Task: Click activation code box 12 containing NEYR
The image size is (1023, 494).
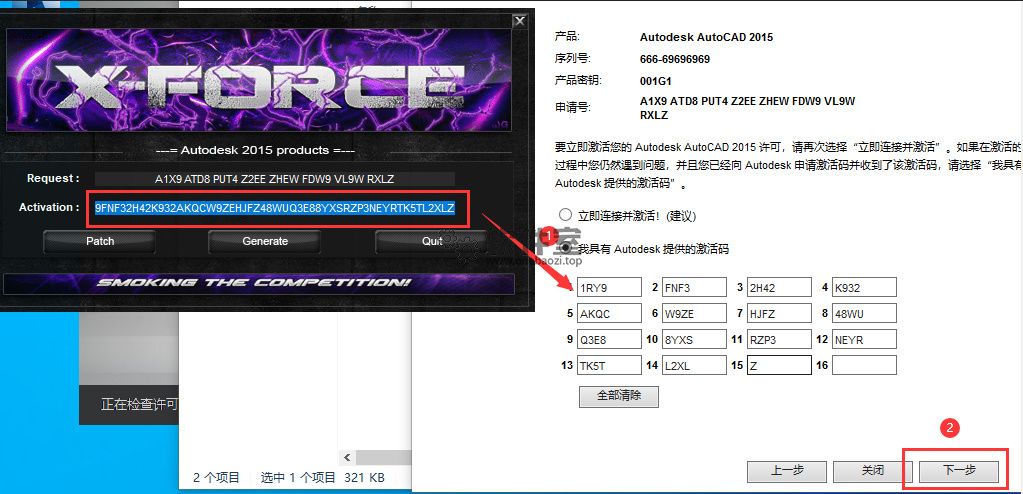Action: 864,339
